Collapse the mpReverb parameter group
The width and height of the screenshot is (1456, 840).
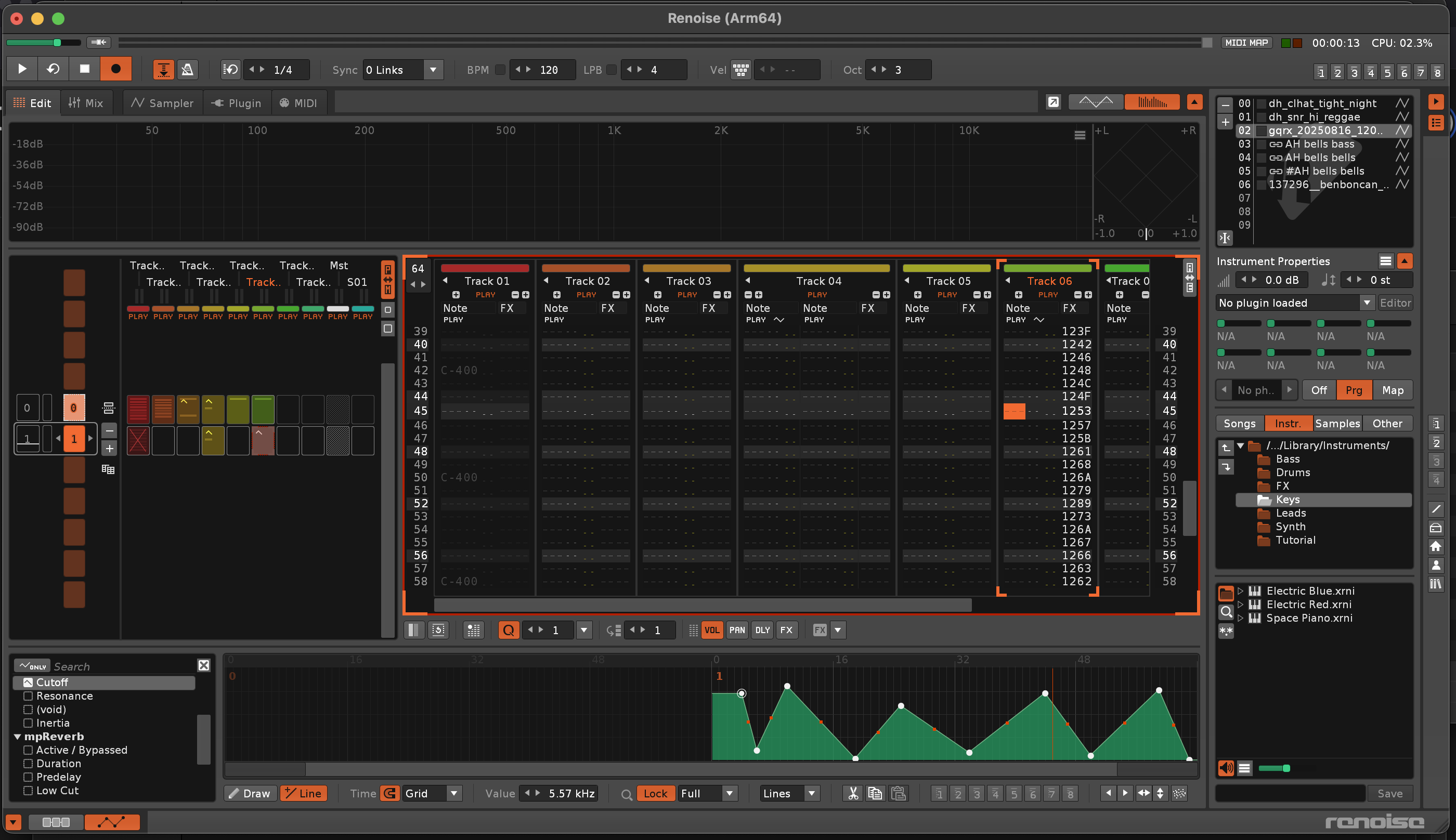pyautogui.click(x=17, y=737)
